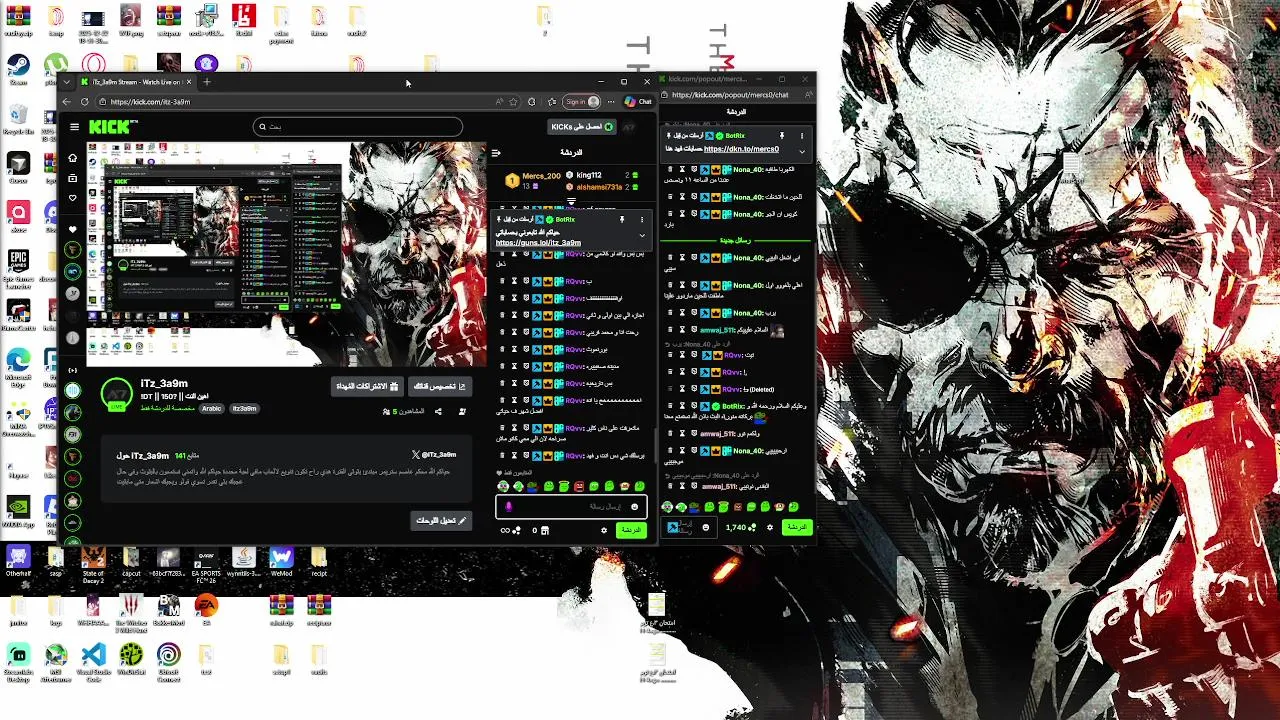Open Steam desktop shortcut

[x=18, y=68]
